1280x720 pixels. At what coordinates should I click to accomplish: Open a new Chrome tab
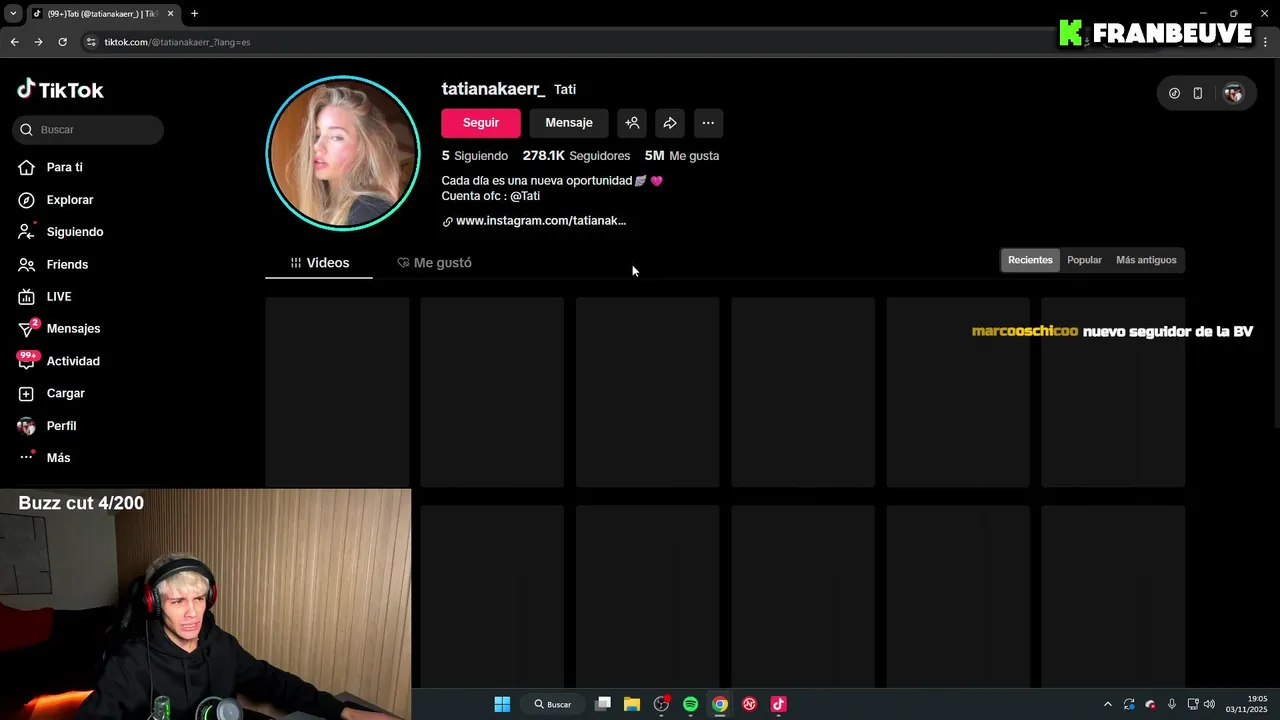pyautogui.click(x=194, y=14)
